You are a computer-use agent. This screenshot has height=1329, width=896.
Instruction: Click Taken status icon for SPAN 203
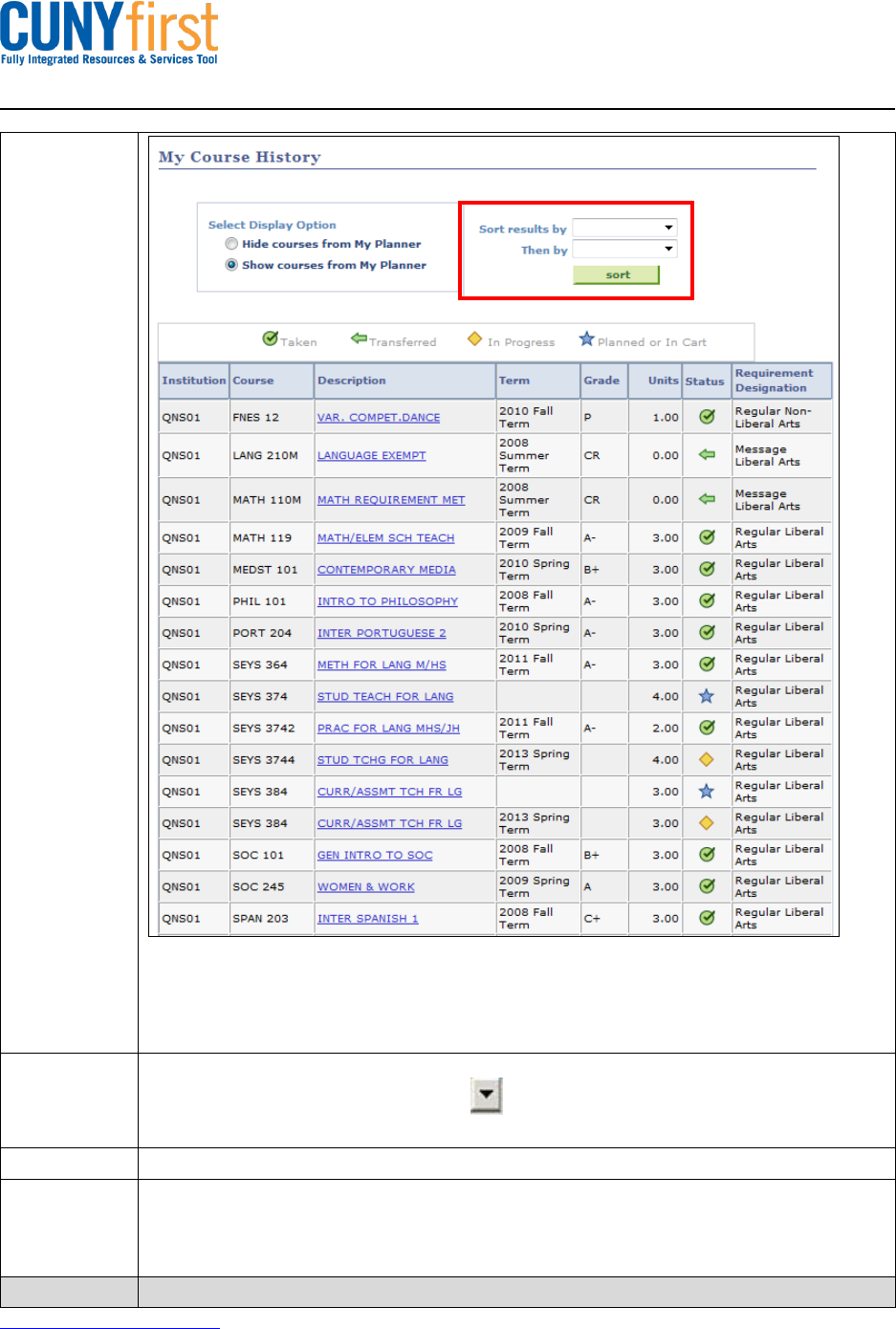707,918
